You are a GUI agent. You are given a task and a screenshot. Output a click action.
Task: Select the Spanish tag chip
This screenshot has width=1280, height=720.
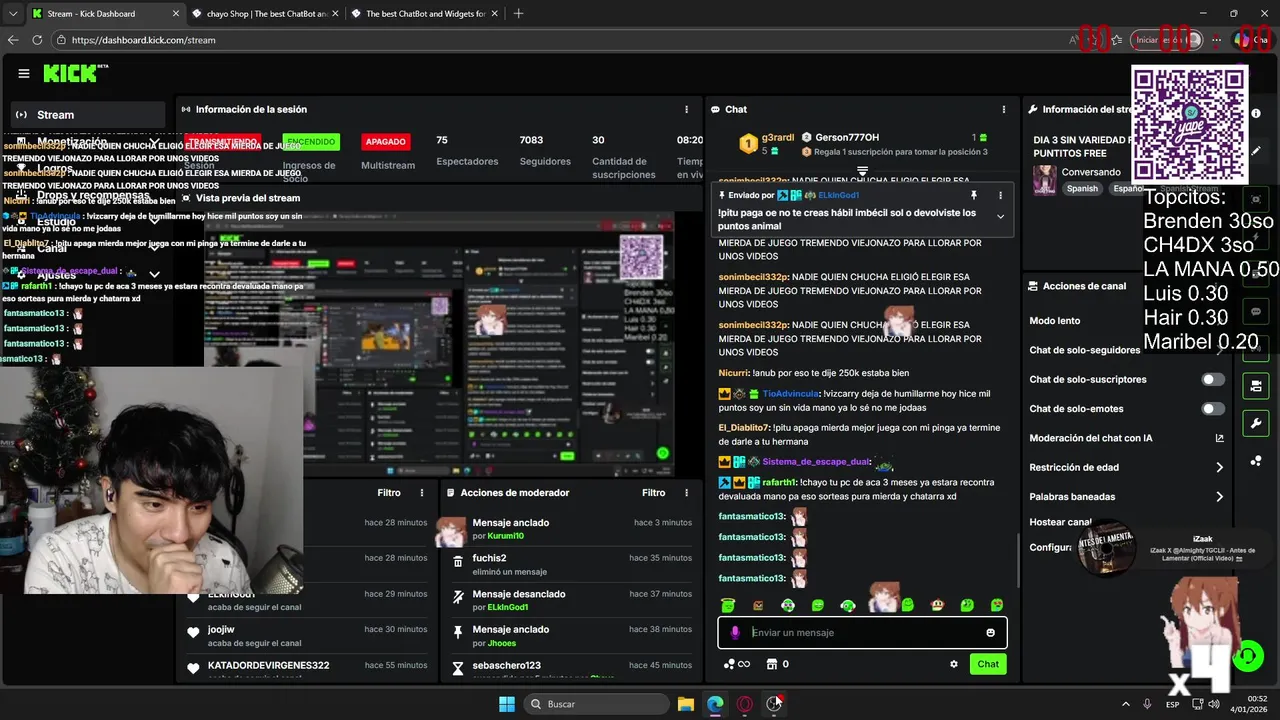point(1082,188)
